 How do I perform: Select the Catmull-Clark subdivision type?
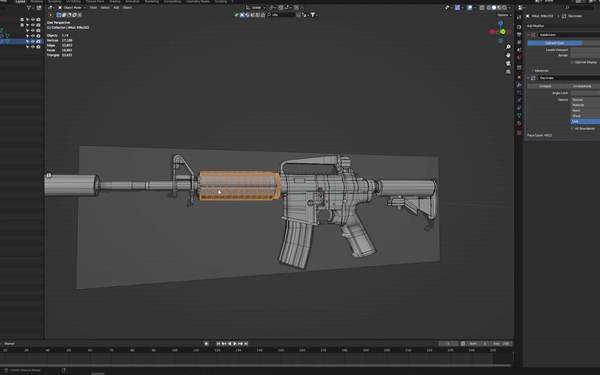554,43
